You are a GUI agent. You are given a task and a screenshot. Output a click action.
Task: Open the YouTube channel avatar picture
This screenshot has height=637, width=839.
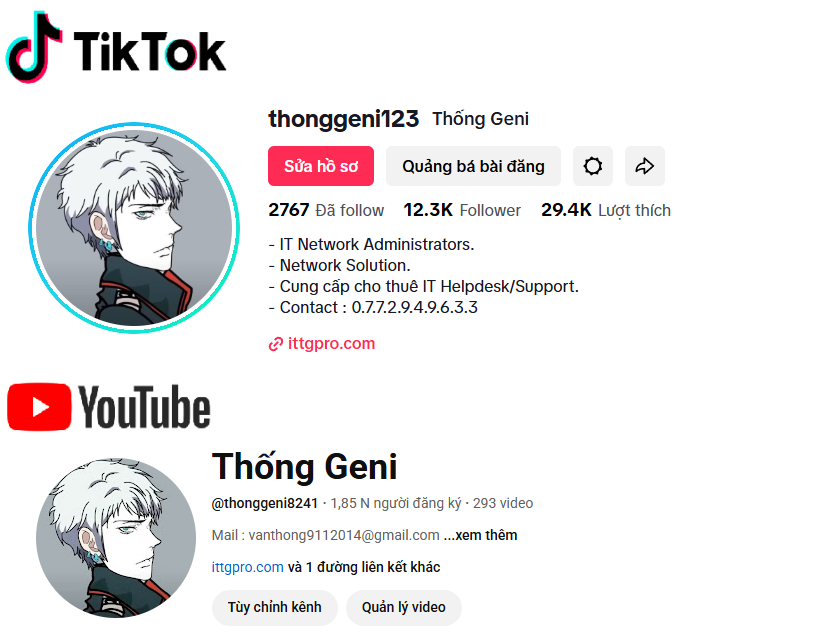[x=116, y=537]
